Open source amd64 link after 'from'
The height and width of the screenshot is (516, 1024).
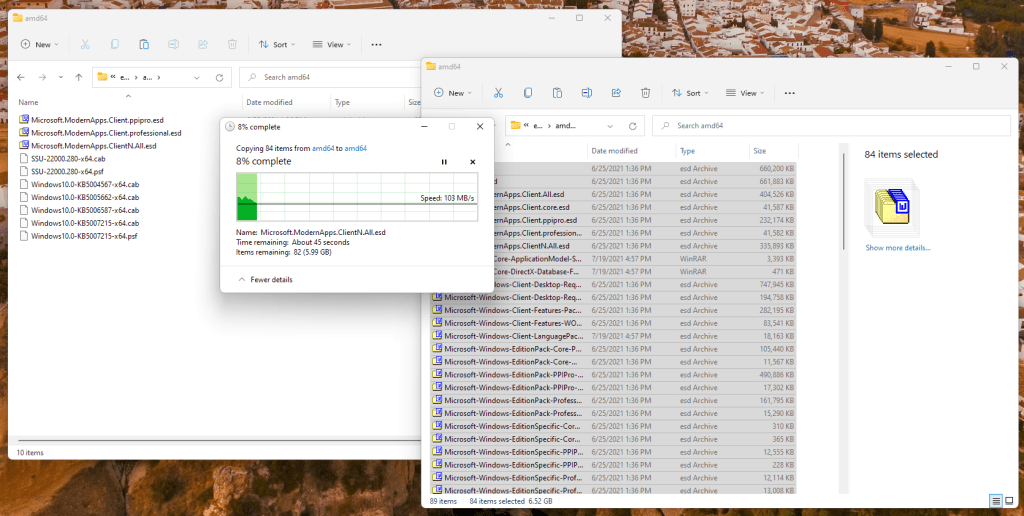click(x=323, y=148)
